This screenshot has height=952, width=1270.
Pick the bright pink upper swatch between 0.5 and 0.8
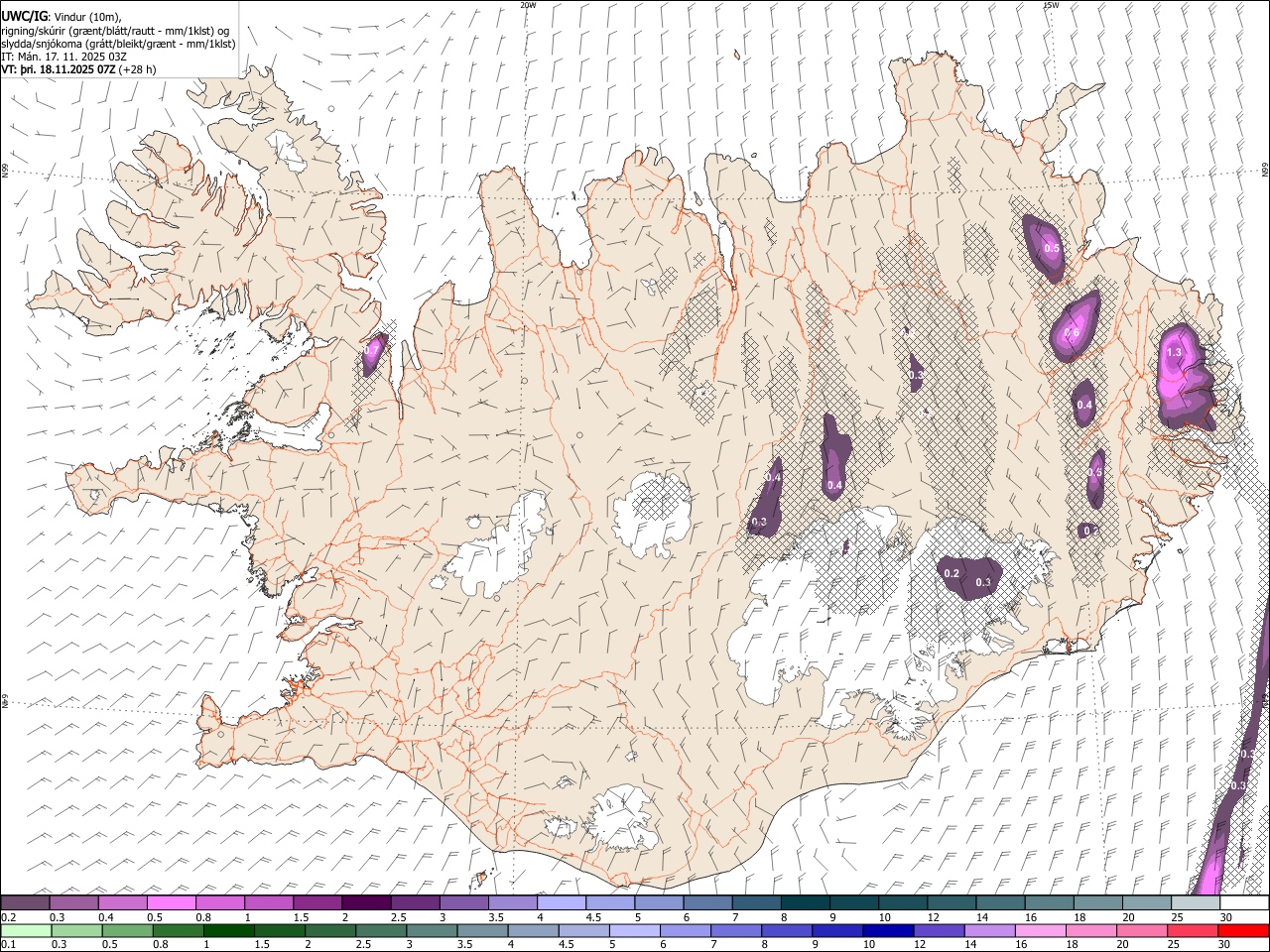point(171,903)
